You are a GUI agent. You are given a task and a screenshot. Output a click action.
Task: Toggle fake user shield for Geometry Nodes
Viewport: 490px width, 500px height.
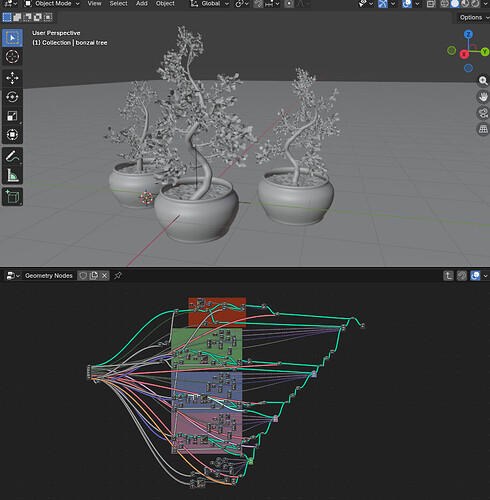(x=83, y=276)
